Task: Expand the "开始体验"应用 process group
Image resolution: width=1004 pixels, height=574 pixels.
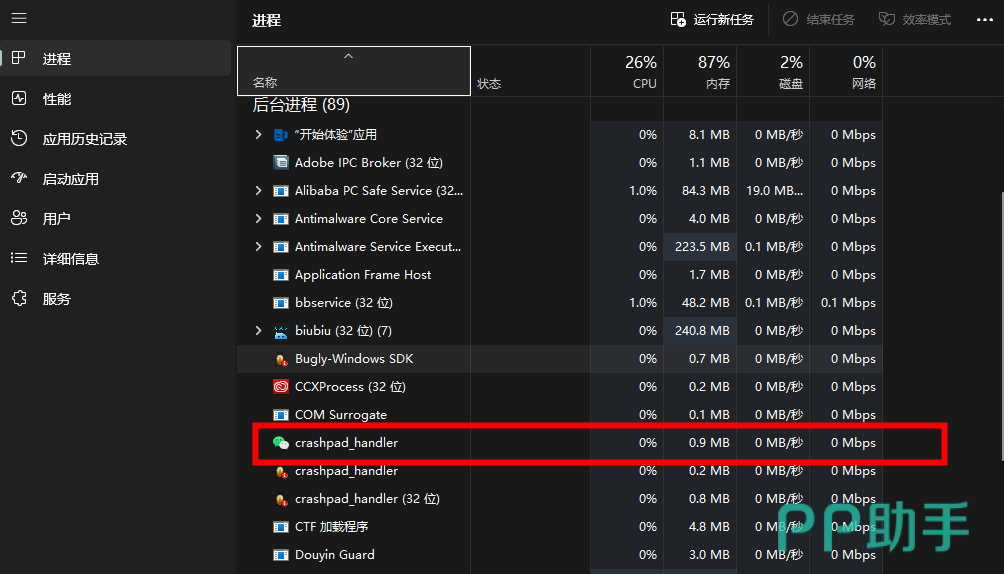Action: [258, 135]
